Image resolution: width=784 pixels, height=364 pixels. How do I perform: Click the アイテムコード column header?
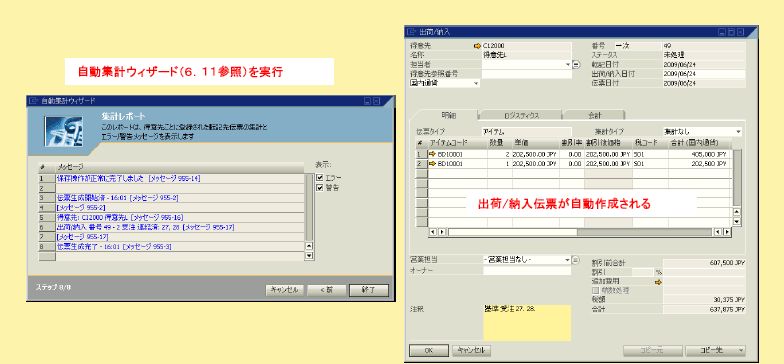(457, 143)
